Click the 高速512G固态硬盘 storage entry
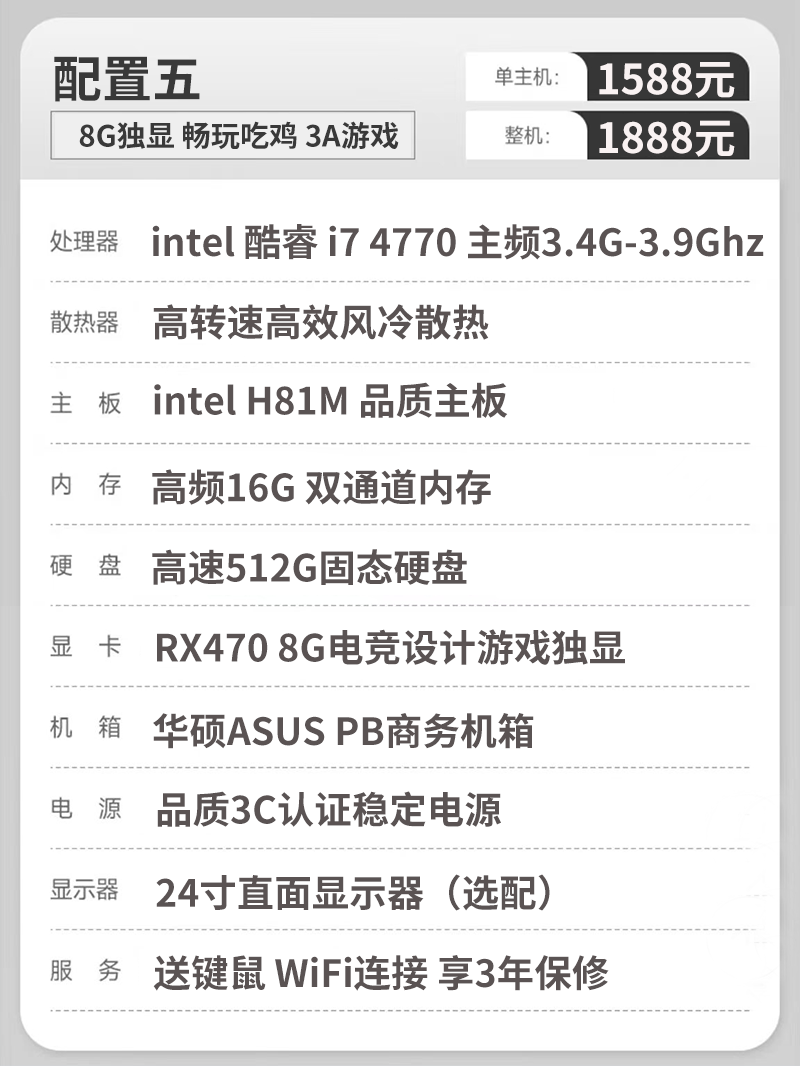The width and height of the screenshot is (800, 1066). tap(309, 568)
